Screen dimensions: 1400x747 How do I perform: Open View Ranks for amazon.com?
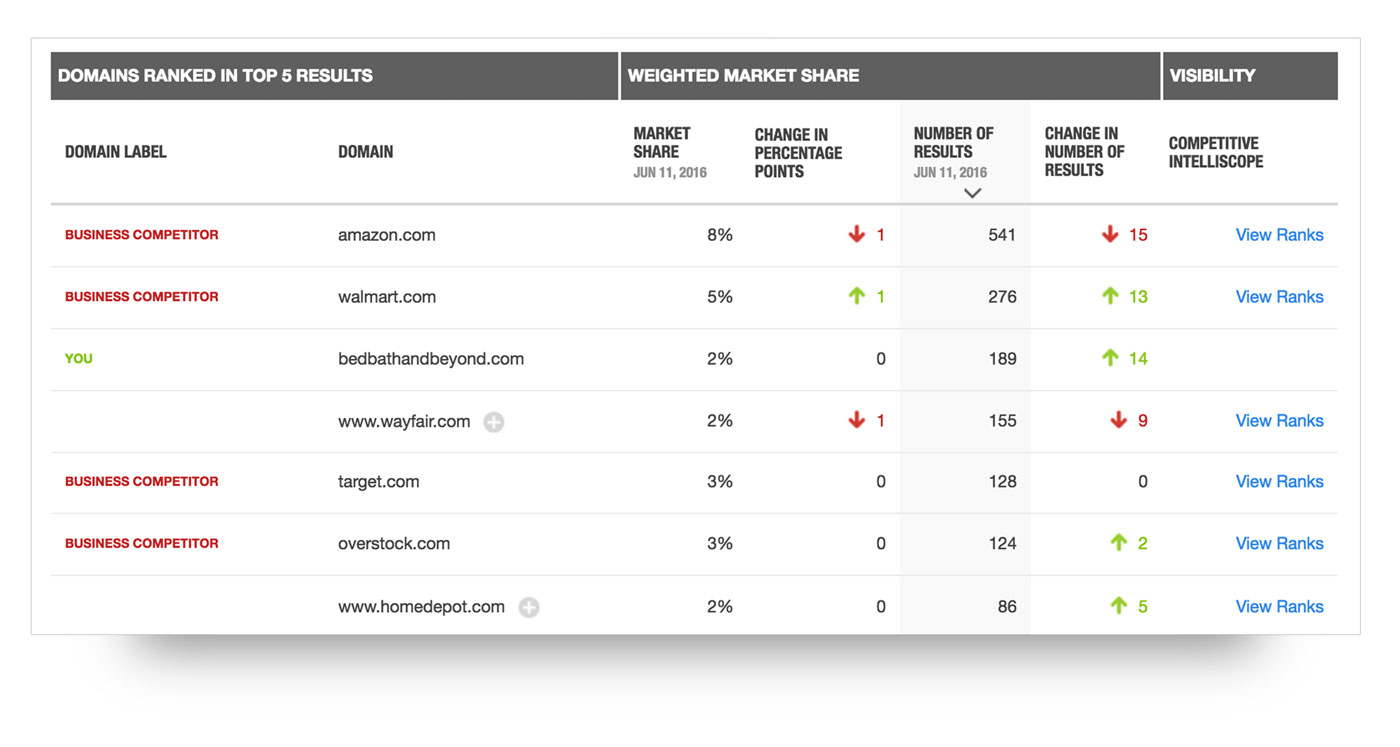(x=1279, y=235)
